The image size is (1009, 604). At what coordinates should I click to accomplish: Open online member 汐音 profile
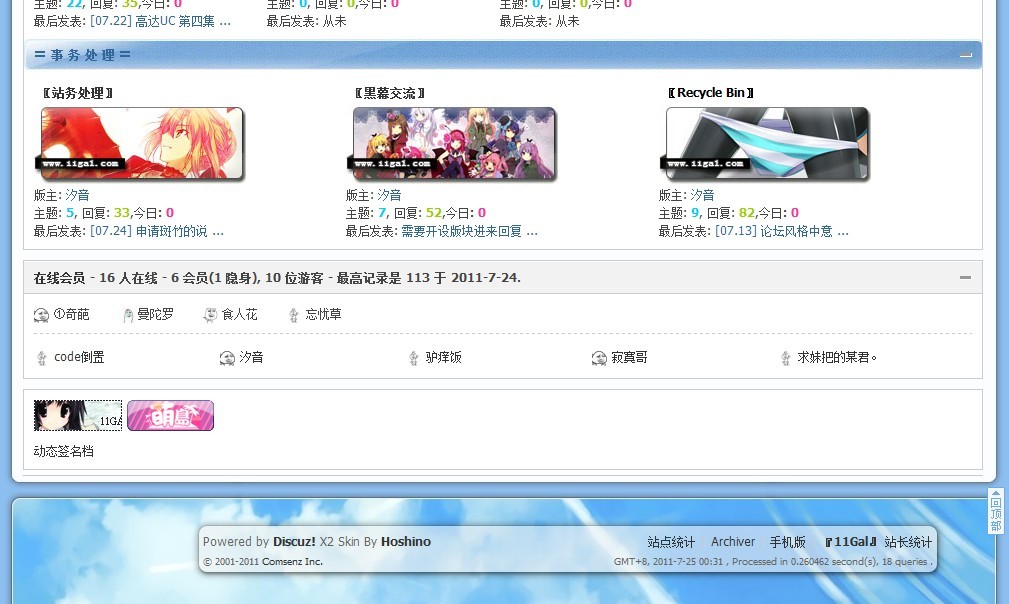point(252,357)
